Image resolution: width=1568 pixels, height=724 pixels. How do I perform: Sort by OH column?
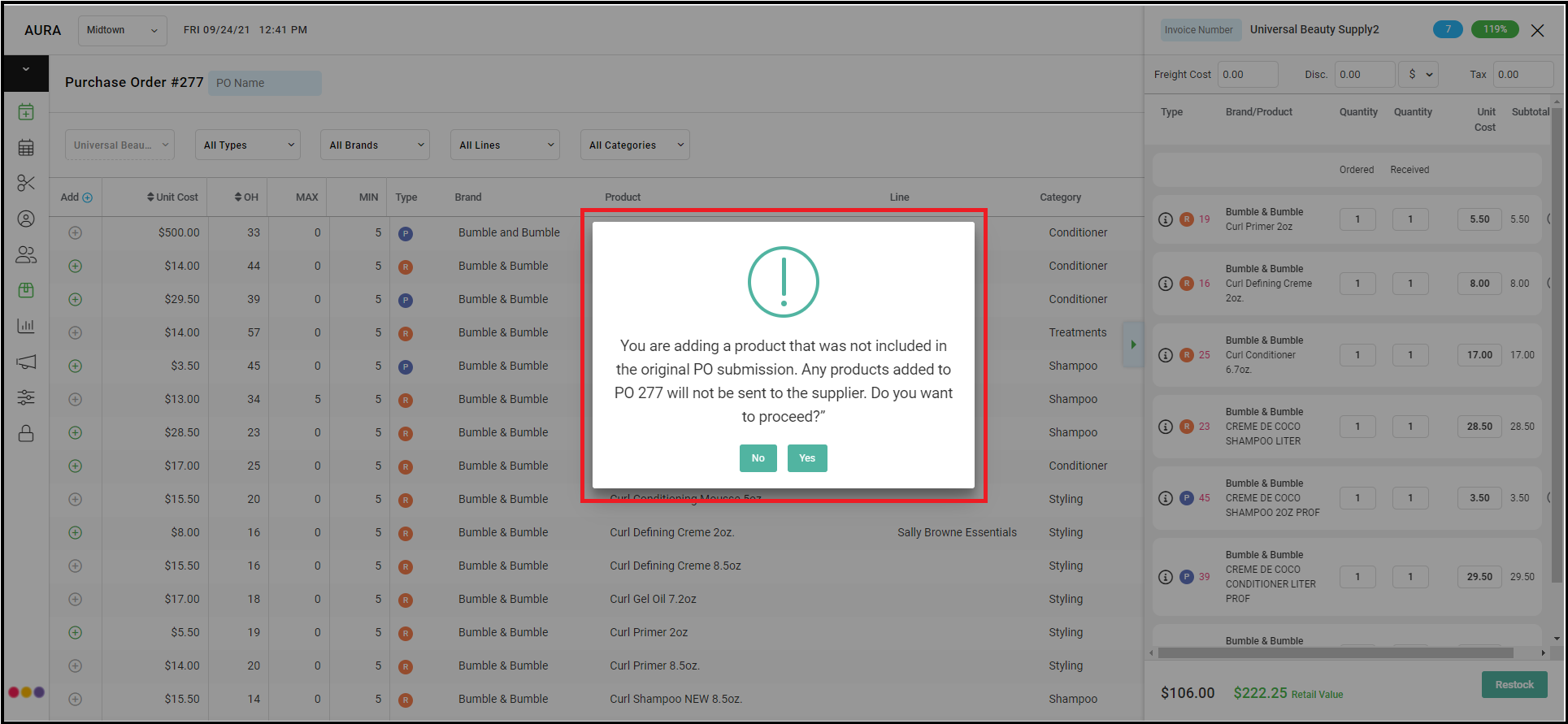point(246,197)
